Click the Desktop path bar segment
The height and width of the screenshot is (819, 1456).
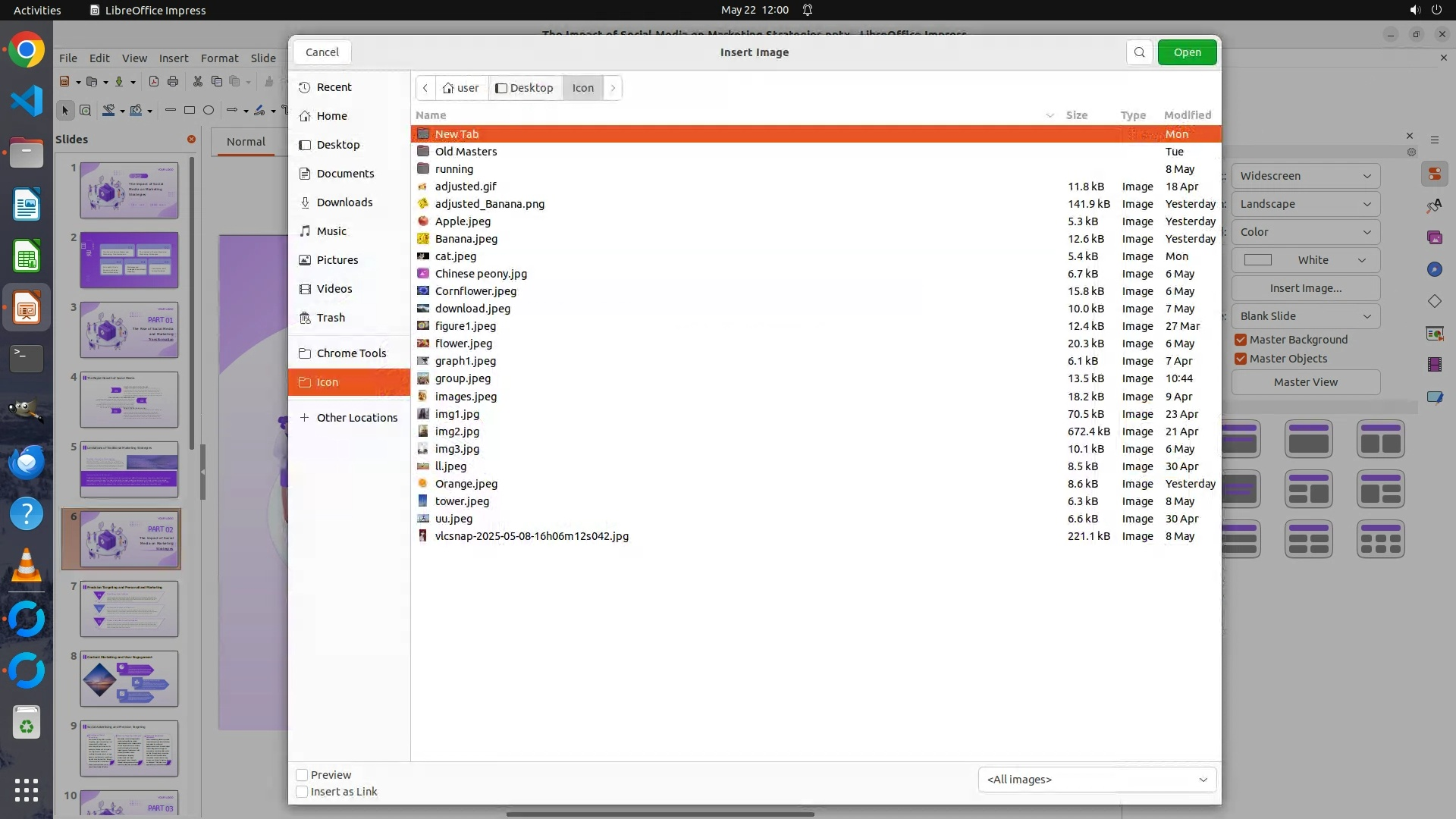(x=525, y=88)
